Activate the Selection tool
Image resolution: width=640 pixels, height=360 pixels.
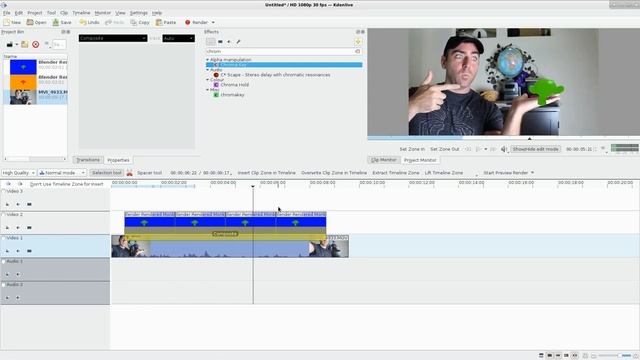click(107, 173)
